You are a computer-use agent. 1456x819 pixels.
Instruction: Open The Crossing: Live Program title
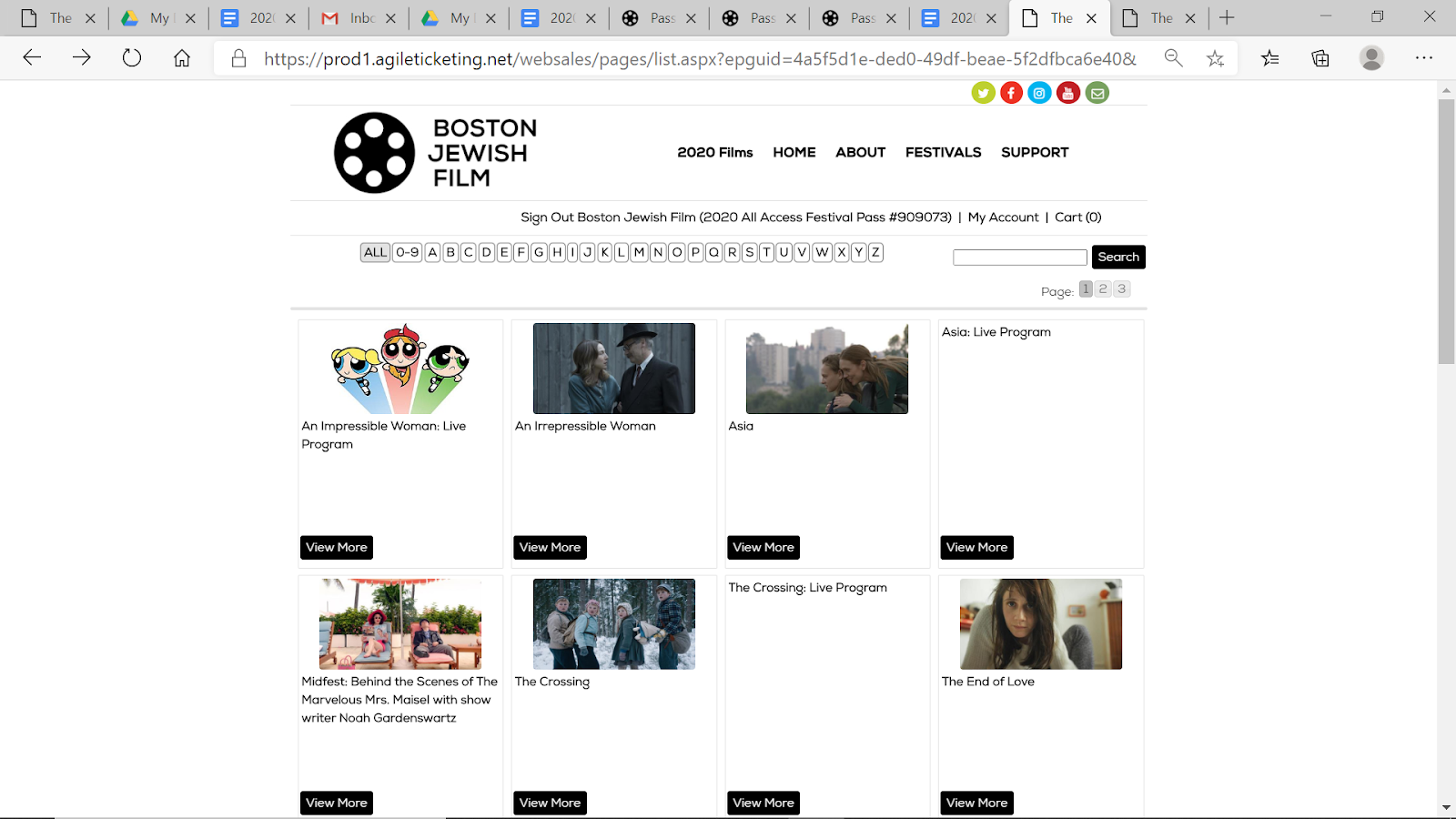coord(808,588)
